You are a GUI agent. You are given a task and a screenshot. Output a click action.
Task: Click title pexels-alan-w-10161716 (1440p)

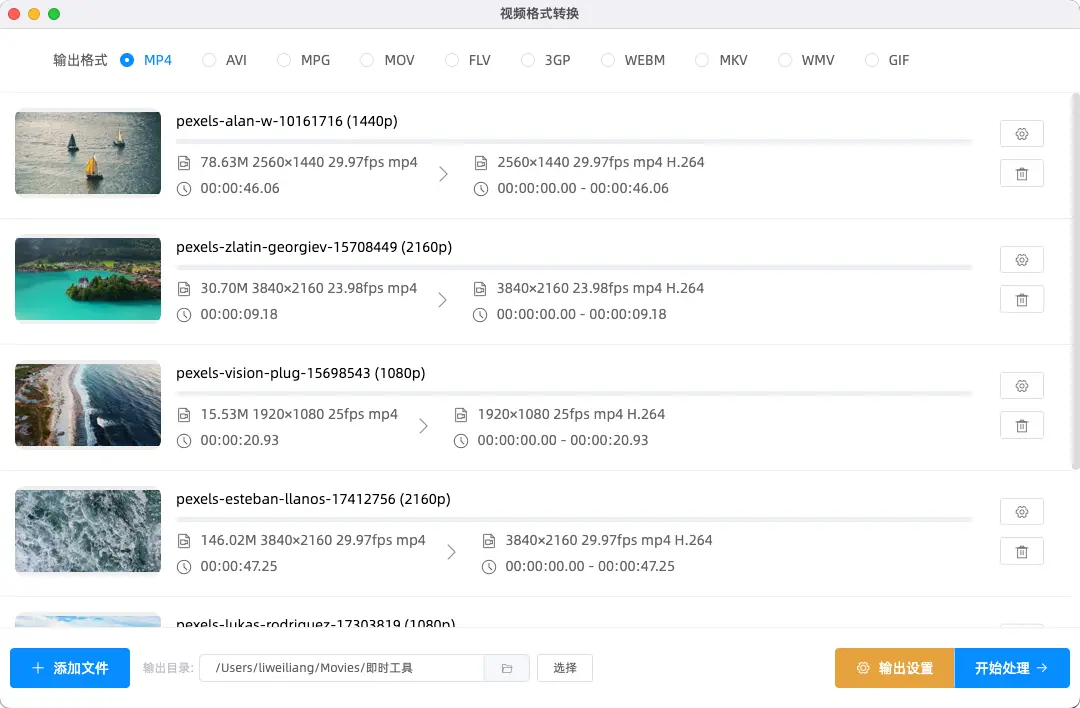click(287, 121)
